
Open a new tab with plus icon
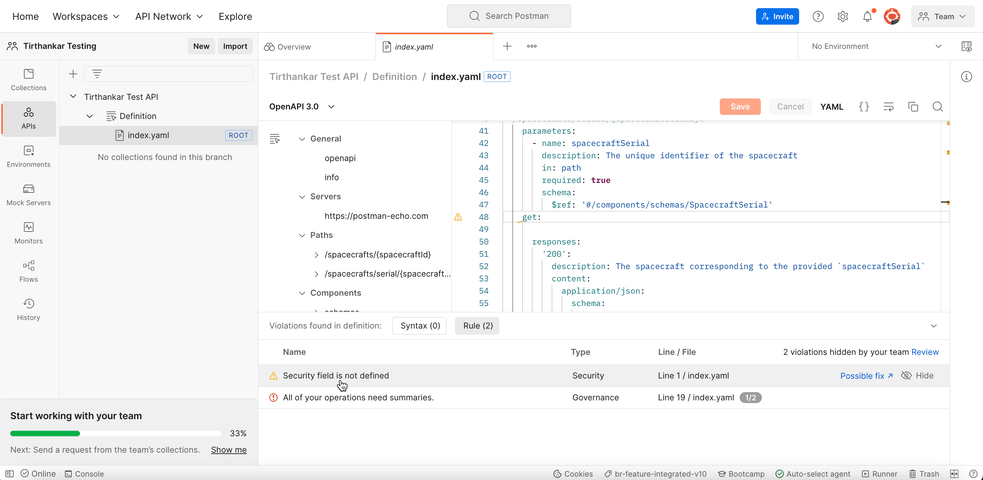point(508,46)
